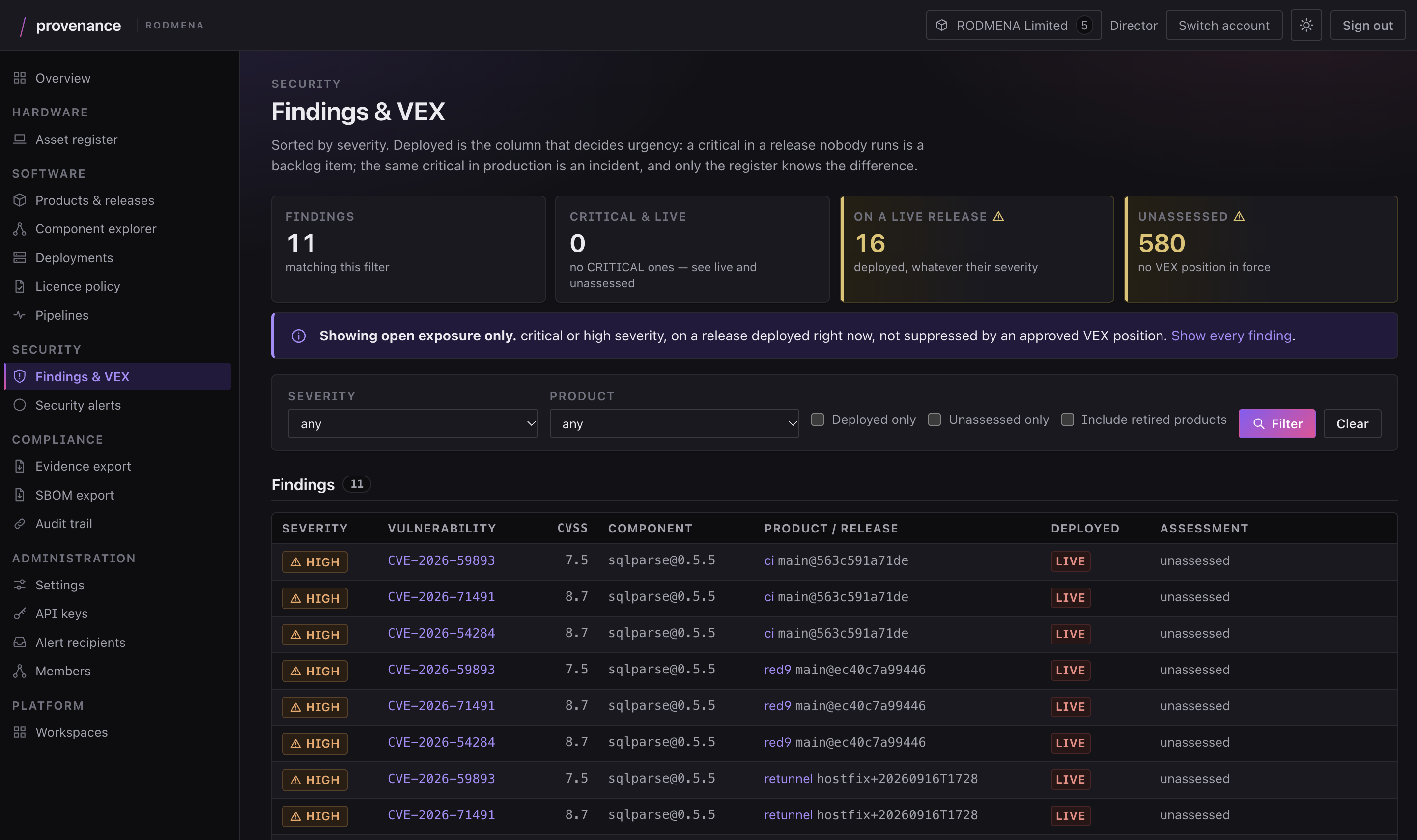Click the Security alerts circle icon
Screen dimensions: 1417x840
click(20, 405)
